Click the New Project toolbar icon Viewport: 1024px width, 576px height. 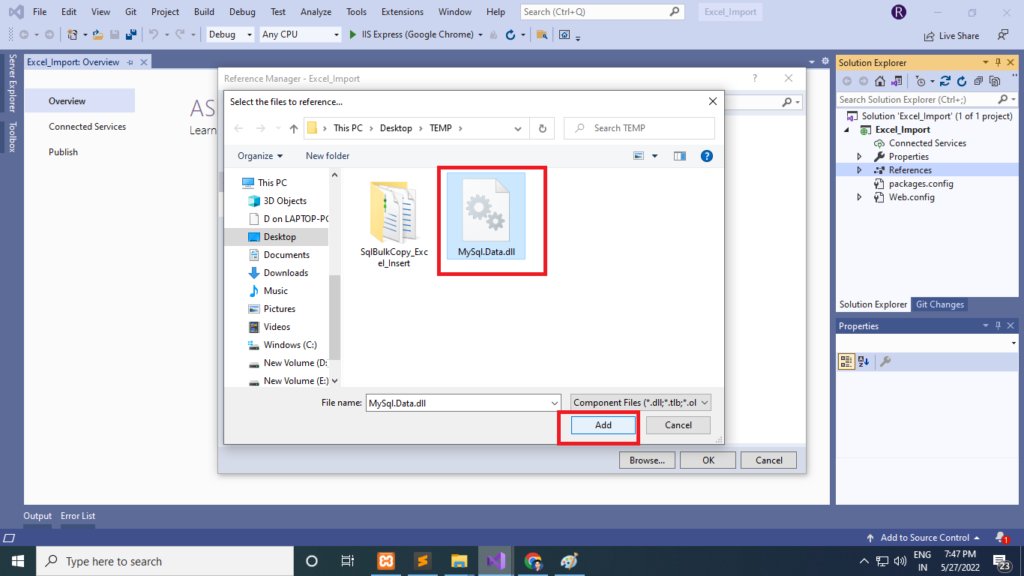click(72, 35)
